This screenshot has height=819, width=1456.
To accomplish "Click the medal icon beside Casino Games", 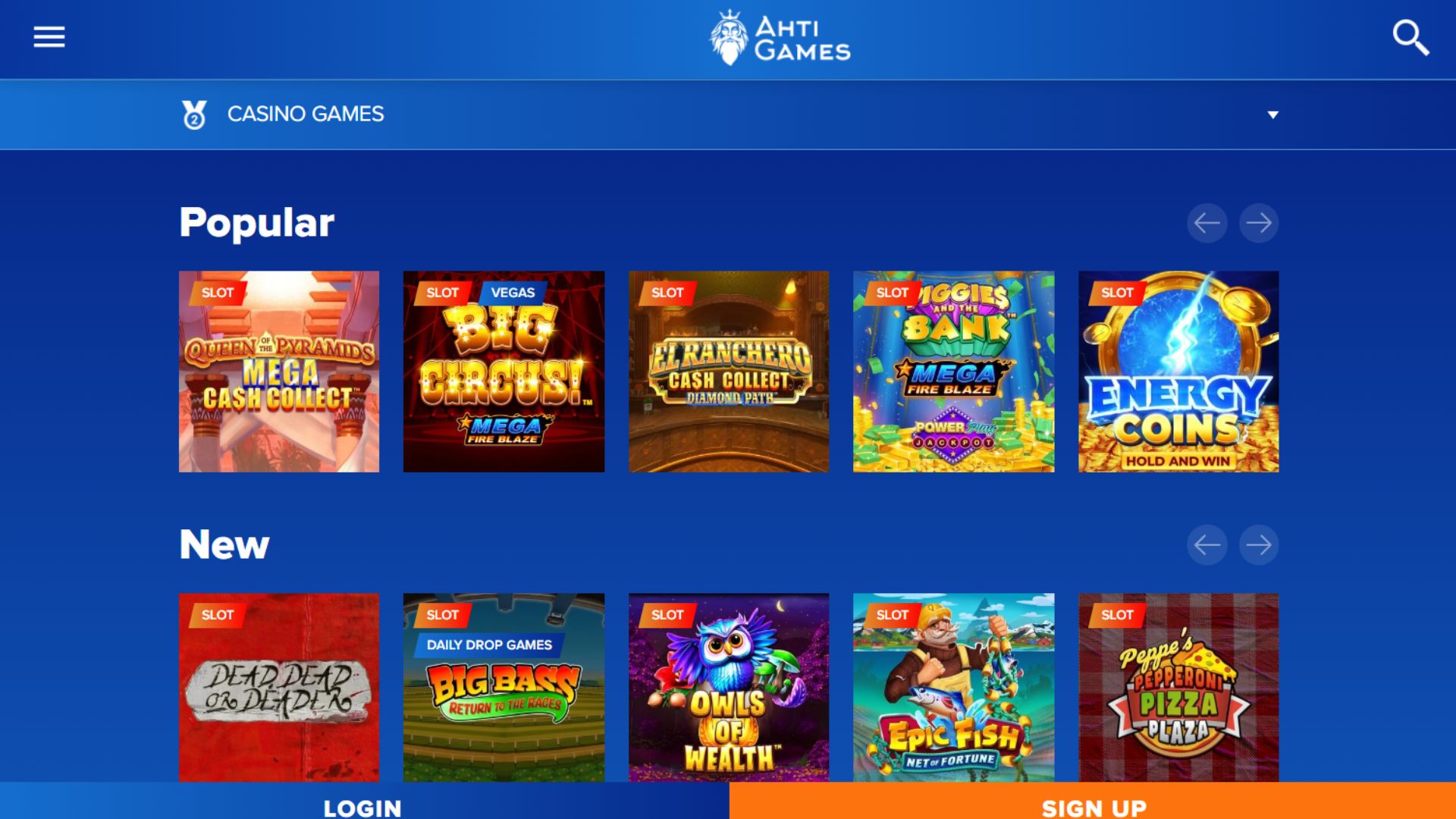I will [x=194, y=115].
